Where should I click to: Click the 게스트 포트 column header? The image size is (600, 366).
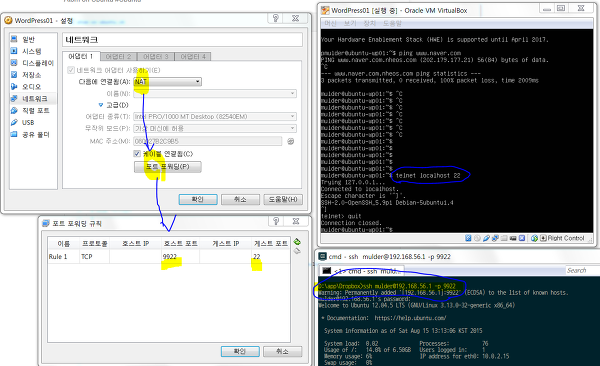tap(271, 243)
